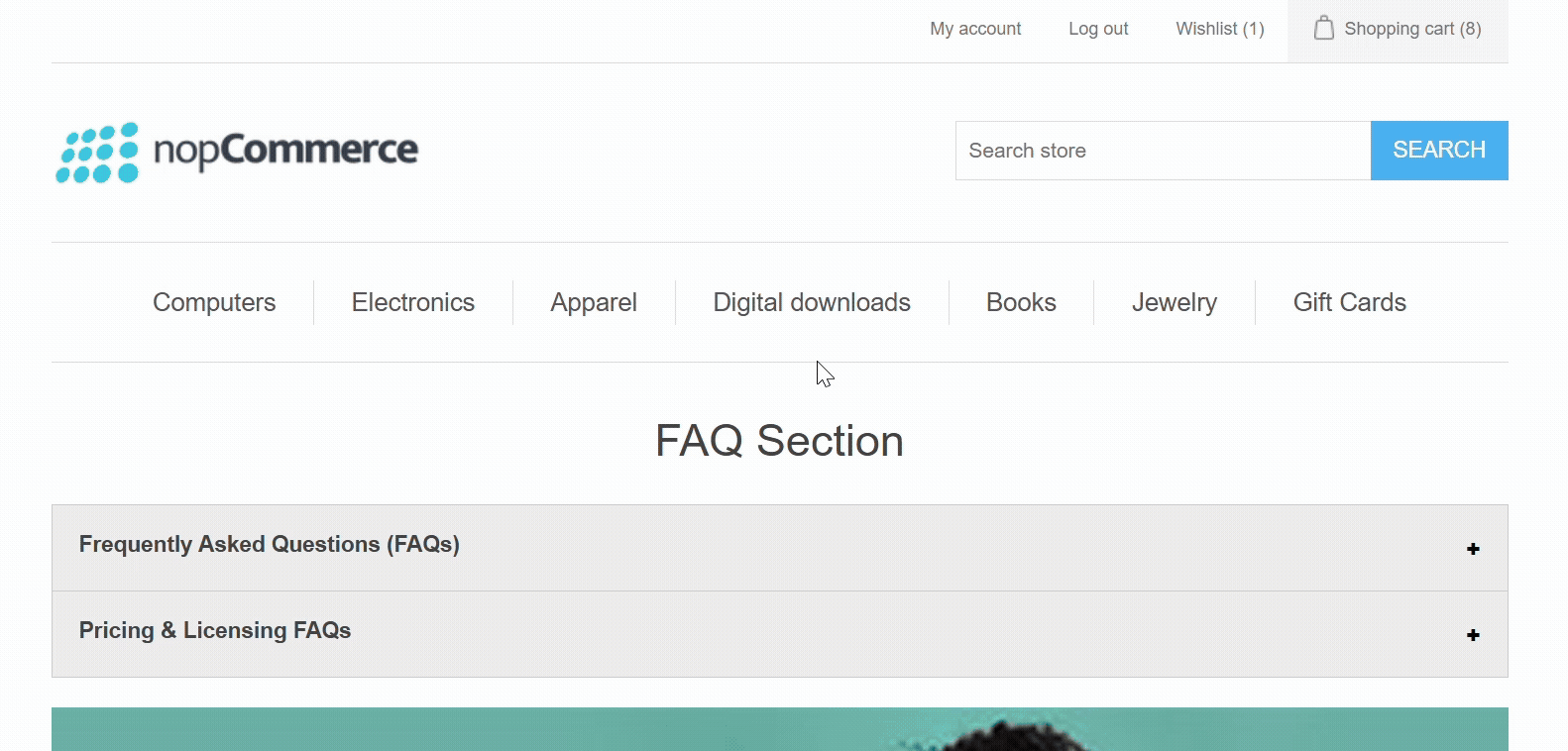This screenshot has height=751, width=1568.
Task: Expand the Pricing & Licensing FAQs heading
Action: (215, 631)
